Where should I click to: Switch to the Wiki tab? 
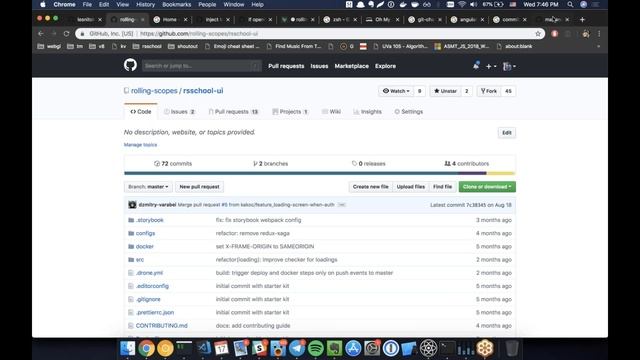click(x=331, y=111)
